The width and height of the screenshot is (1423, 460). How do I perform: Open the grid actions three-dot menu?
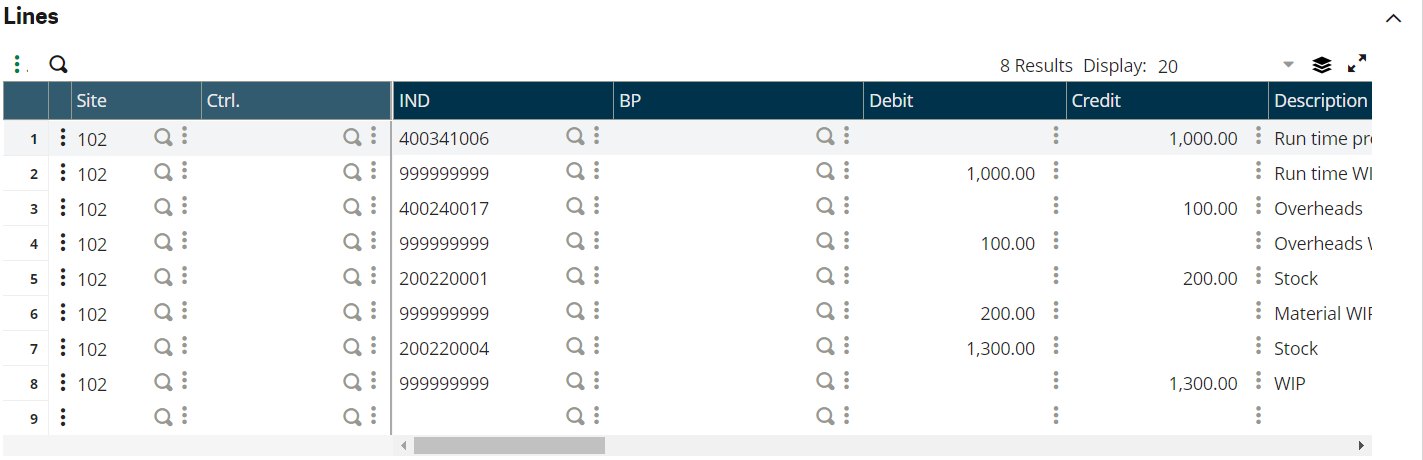click(x=17, y=65)
